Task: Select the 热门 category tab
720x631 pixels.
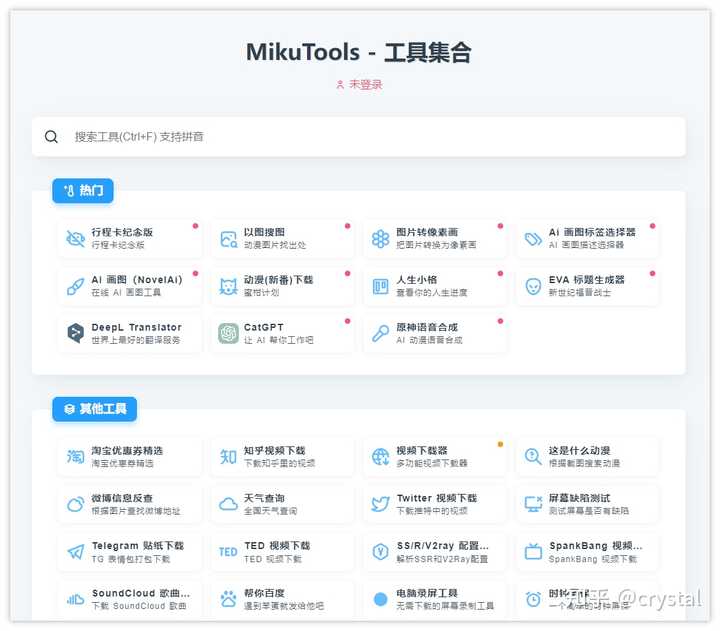Action: (x=83, y=191)
